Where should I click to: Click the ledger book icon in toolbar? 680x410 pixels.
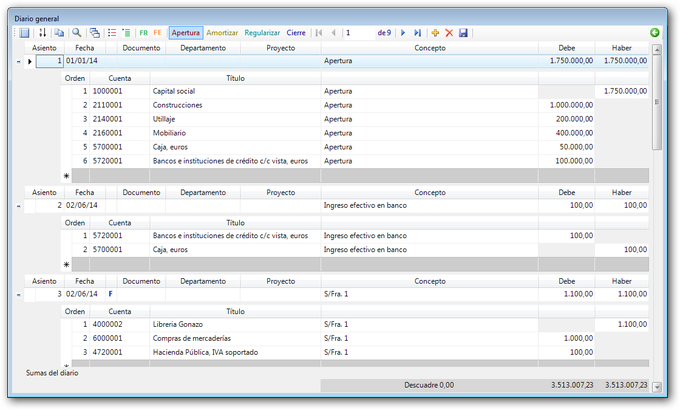pyautogui.click(x=24, y=33)
